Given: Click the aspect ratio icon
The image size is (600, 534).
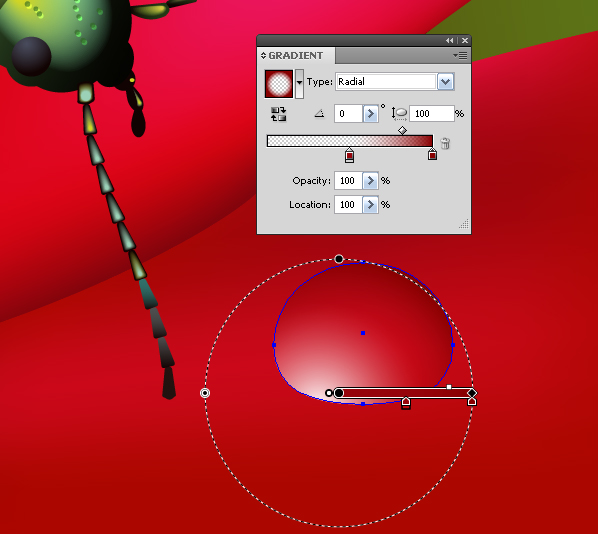Looking at the screenshot, I should pos(399,114).
